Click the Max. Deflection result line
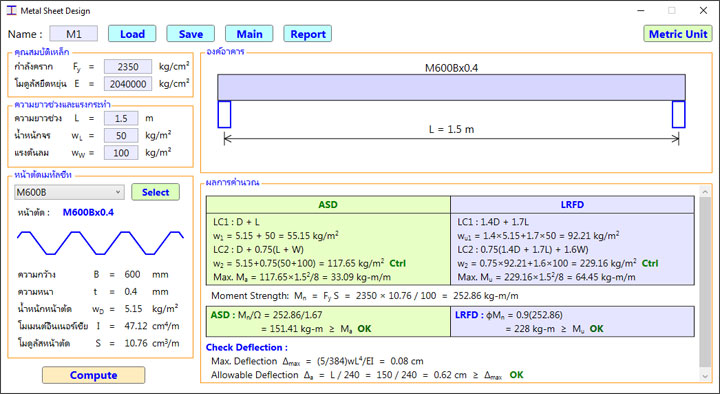The image size is (720, 394). (317, 361)
